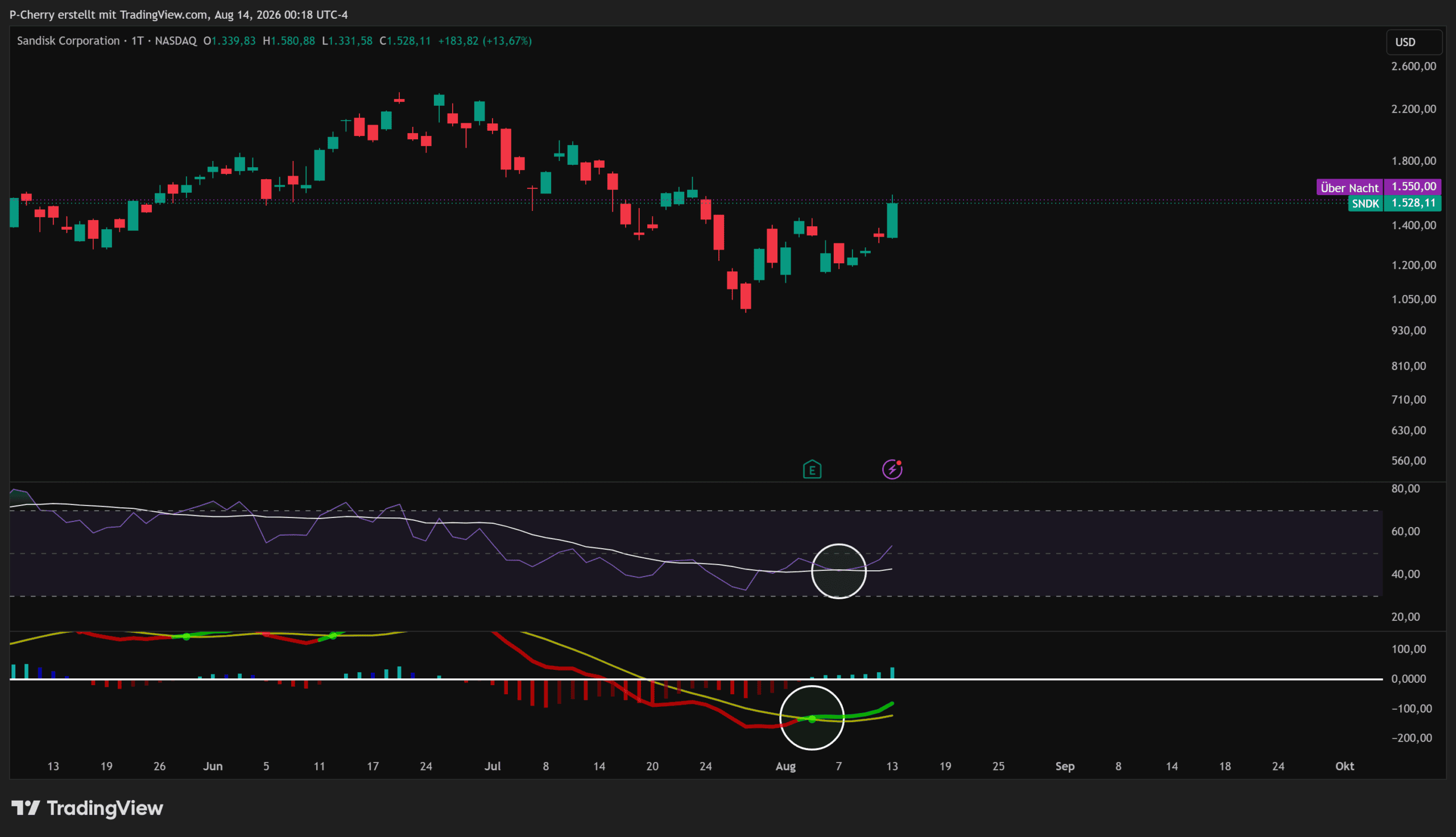Click the date label 25 on the time axis

[x=999, y=766]
